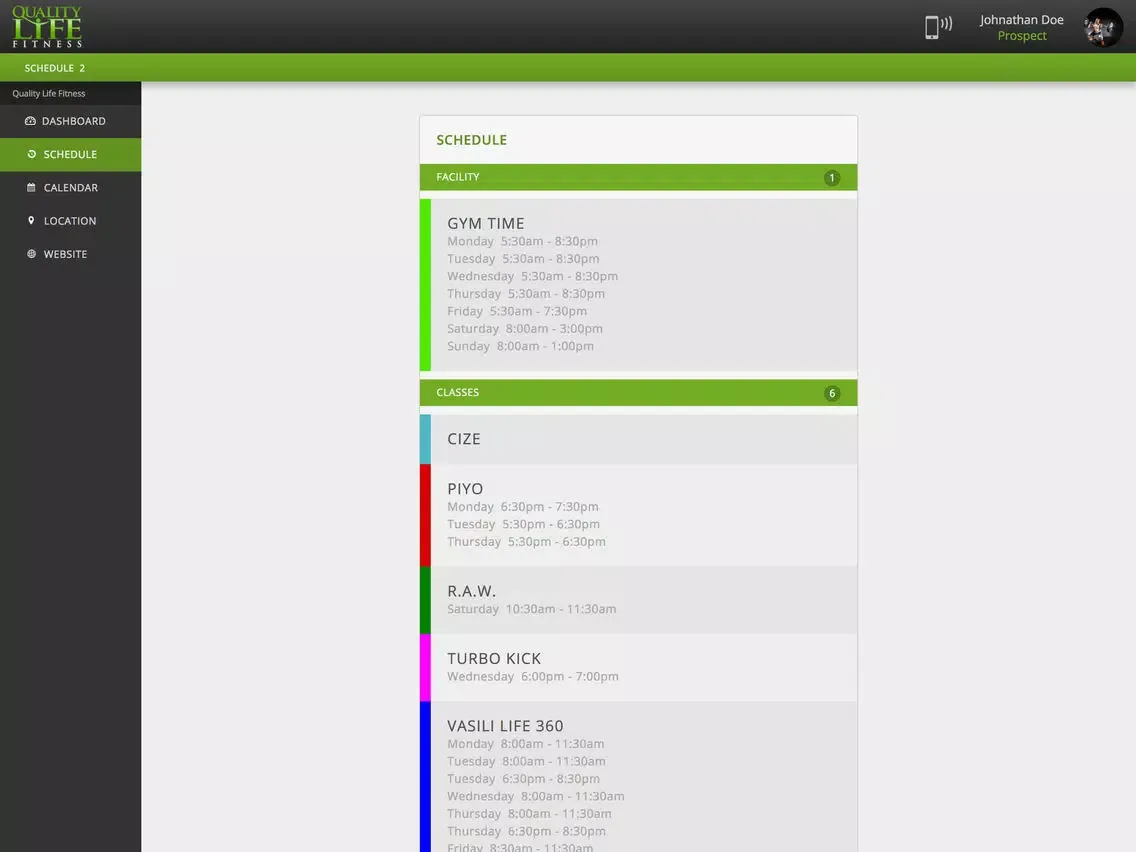Select Gym Time Monday 5:30am - 8:30pm
The width and height of the screenshot is (1136, 852).
click(522, 241)
